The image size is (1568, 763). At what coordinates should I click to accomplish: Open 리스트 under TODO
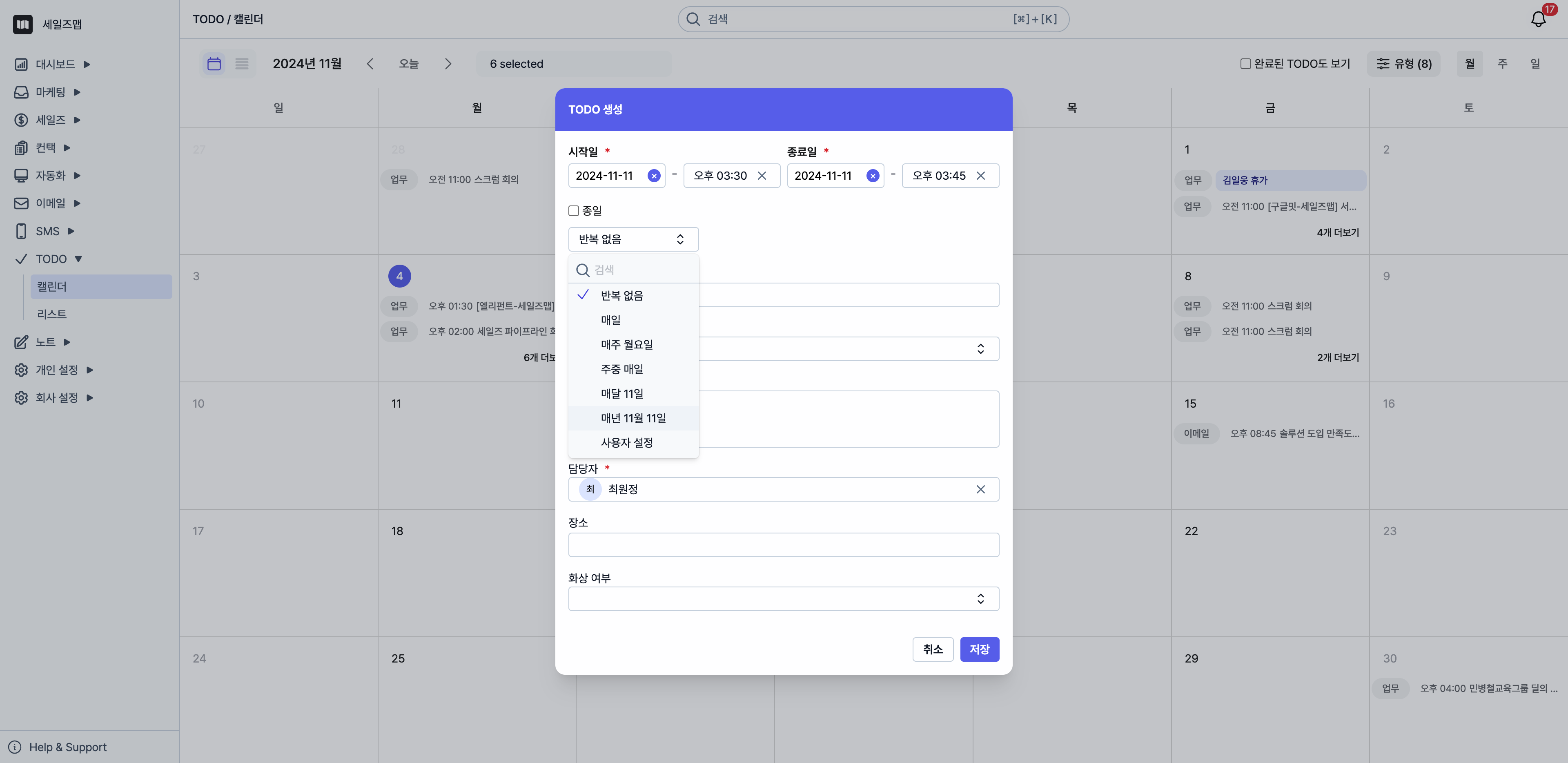pos(52,314)
